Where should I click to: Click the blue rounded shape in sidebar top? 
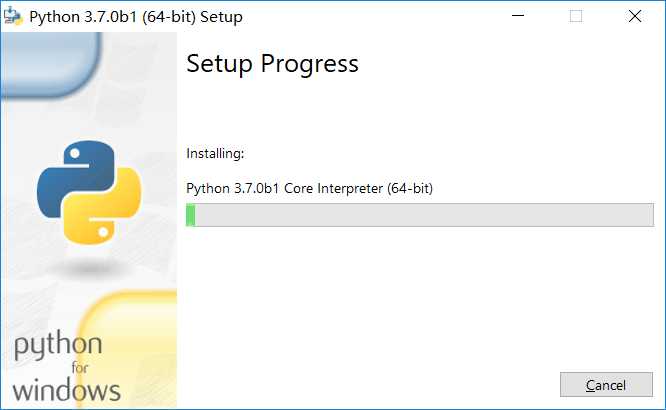click(x=50, y=65)
